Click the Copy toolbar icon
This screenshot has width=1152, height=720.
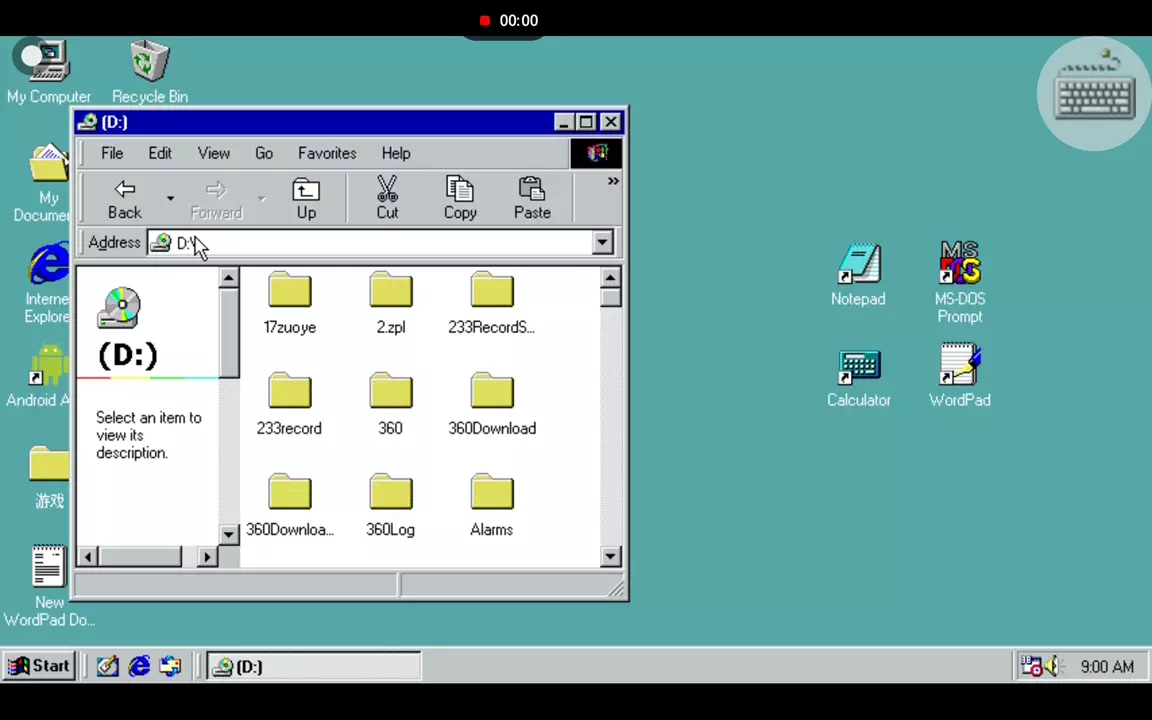[x=460, y=197]
